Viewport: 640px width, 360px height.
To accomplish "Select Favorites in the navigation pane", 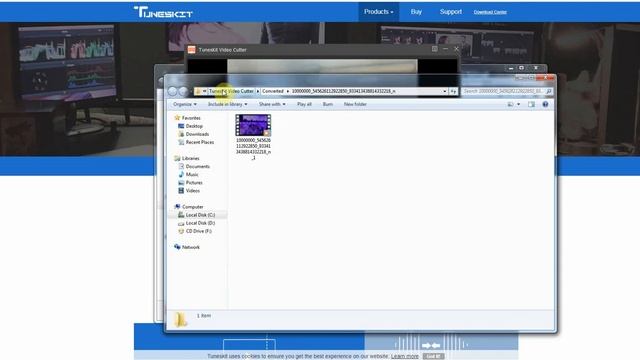I will [x=191, y=118].
